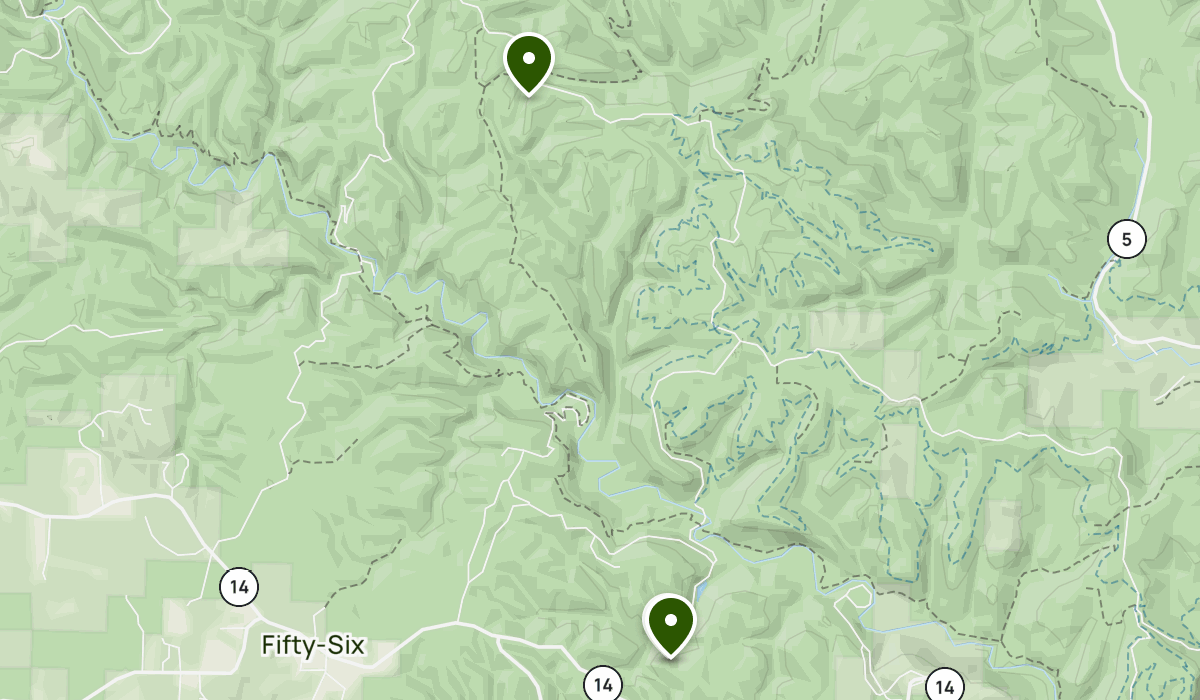Click the Highway 5 route shield
The width and height of the screenshot is (1200, 700).
coord(1127,240)
